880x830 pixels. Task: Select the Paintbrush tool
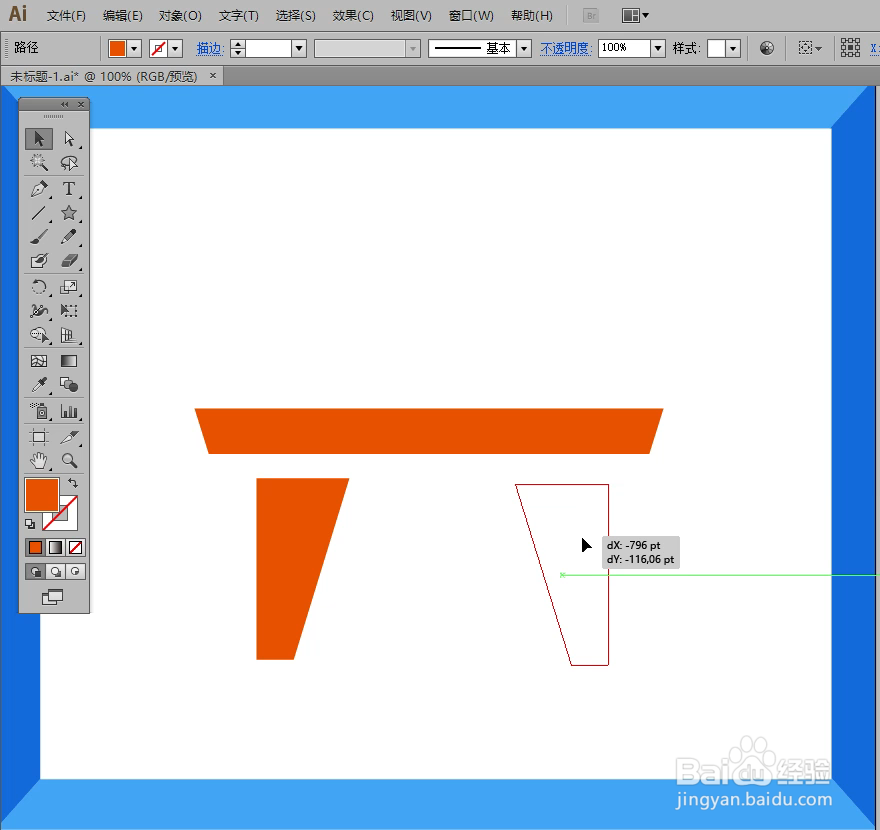pos(39,237)
